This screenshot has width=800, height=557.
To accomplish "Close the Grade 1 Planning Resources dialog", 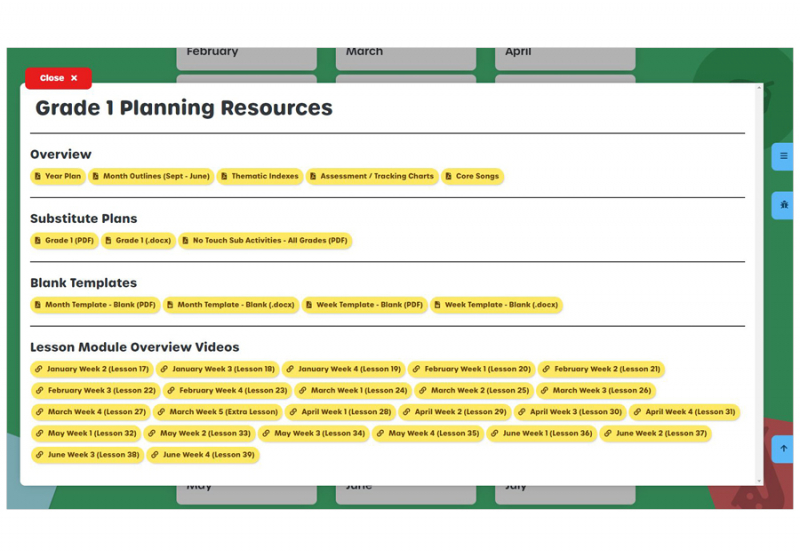I will (58, 78).
